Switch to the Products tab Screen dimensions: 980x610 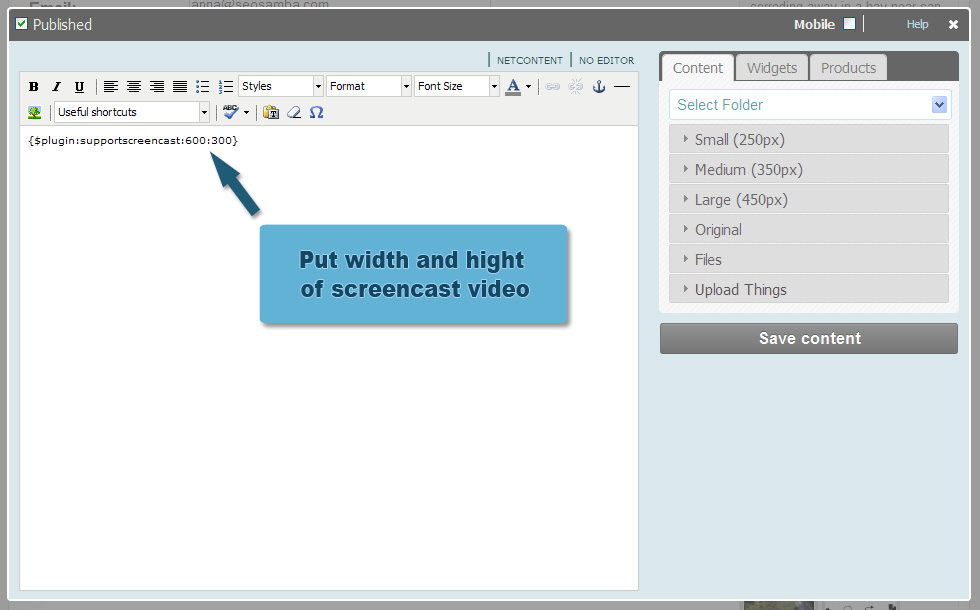(x=848, y=68)
